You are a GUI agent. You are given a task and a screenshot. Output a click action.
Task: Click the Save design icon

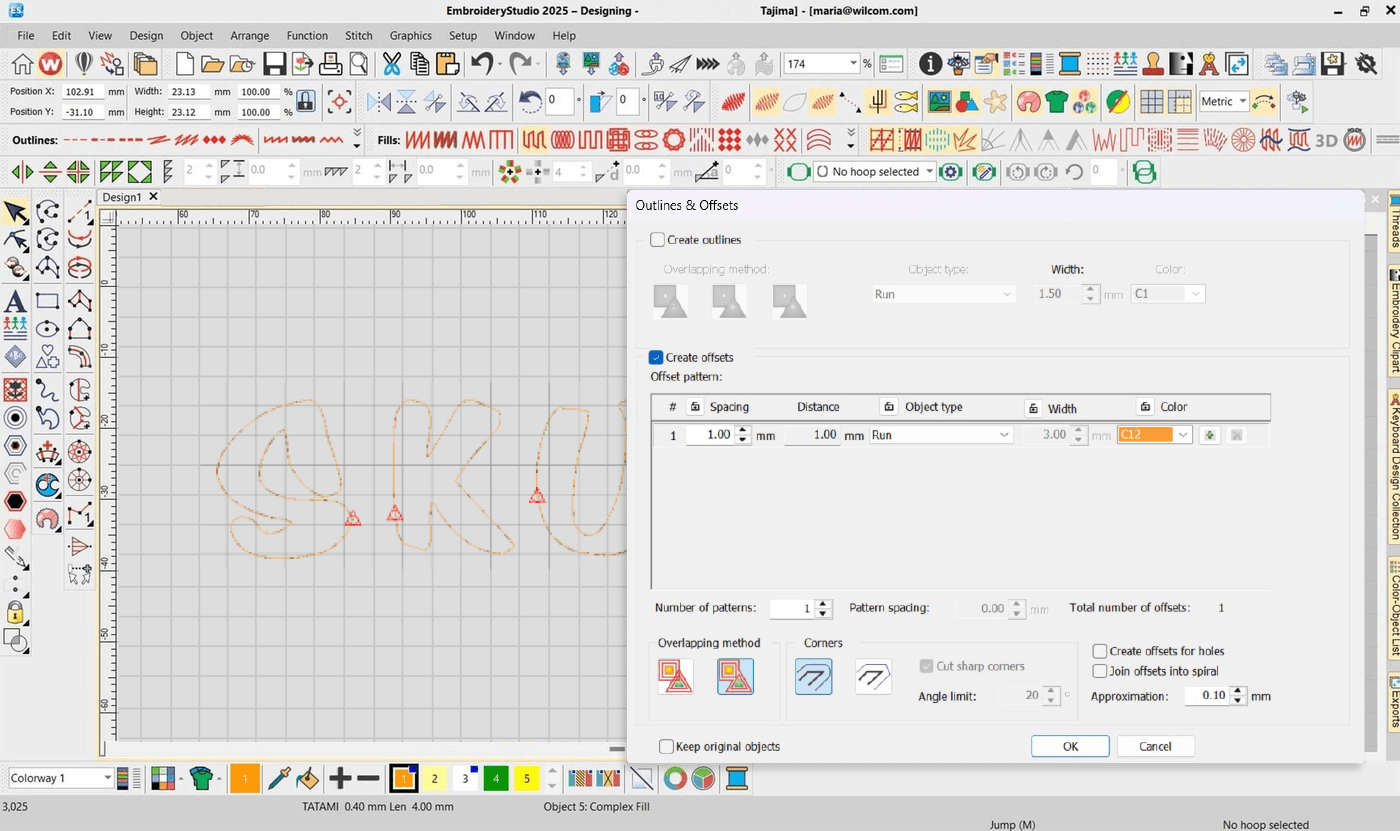(x=274, y=64)
